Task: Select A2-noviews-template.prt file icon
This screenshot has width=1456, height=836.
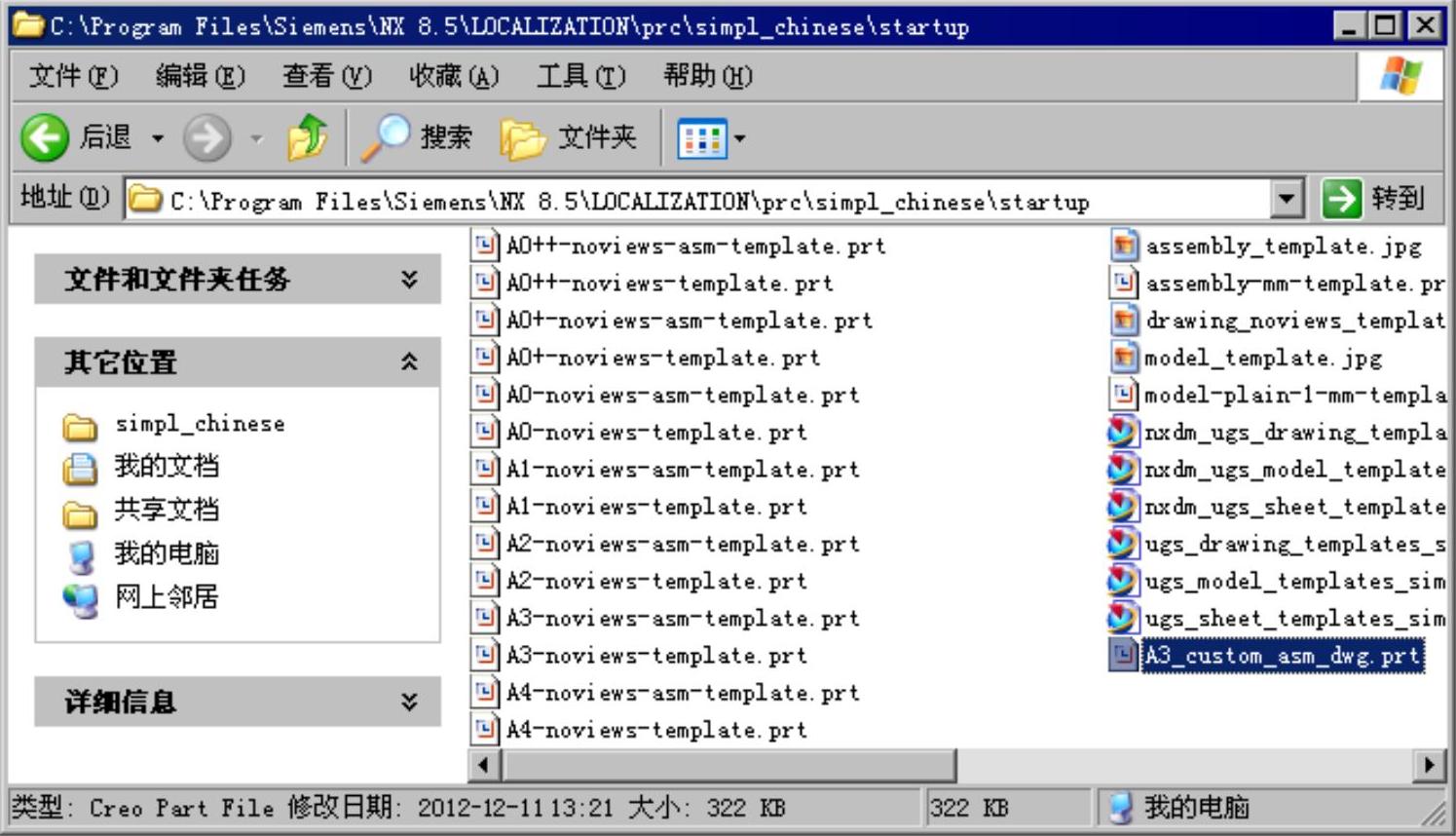Action: (x=485, y=580)
